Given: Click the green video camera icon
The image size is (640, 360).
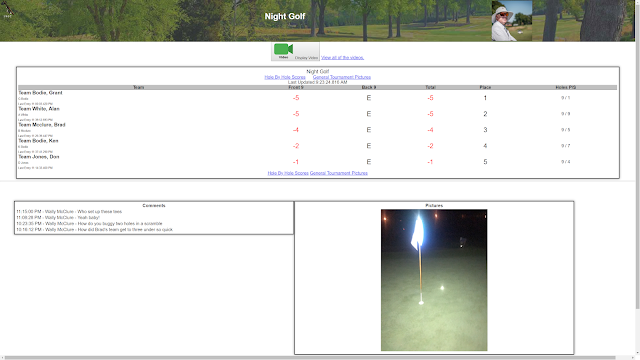Looking at the screenshot, I should point(283,49).
